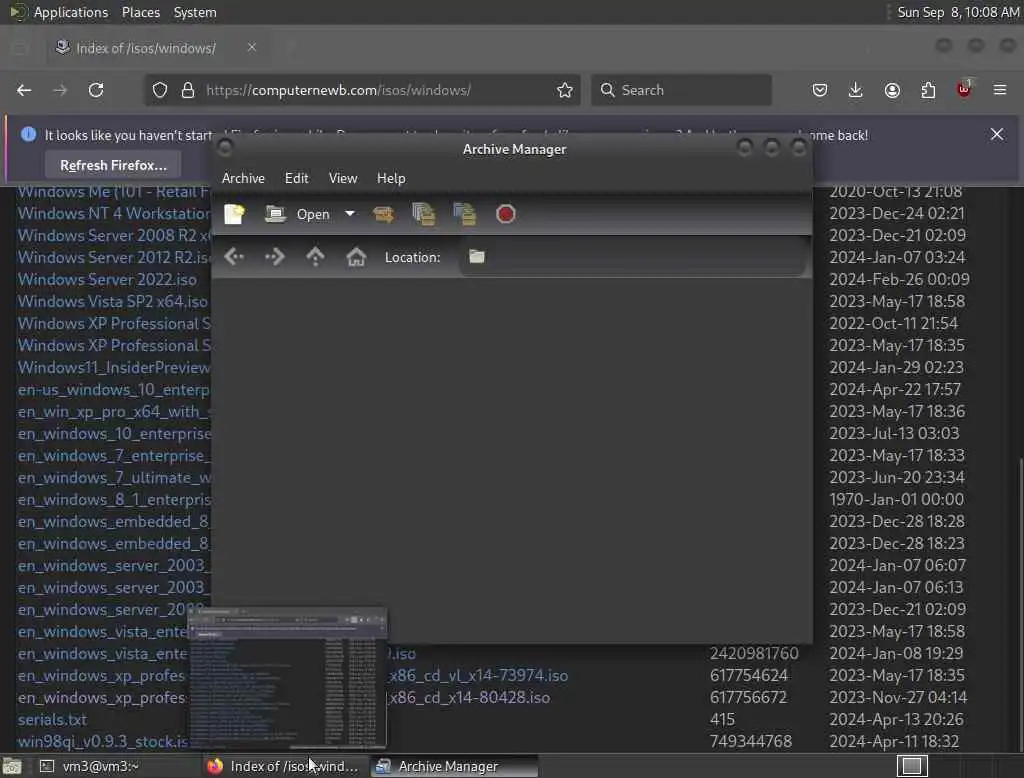Viewport: 1024px width, 778px height.
Task: Go to home location in Archive Manager
Action: (356, 257)
